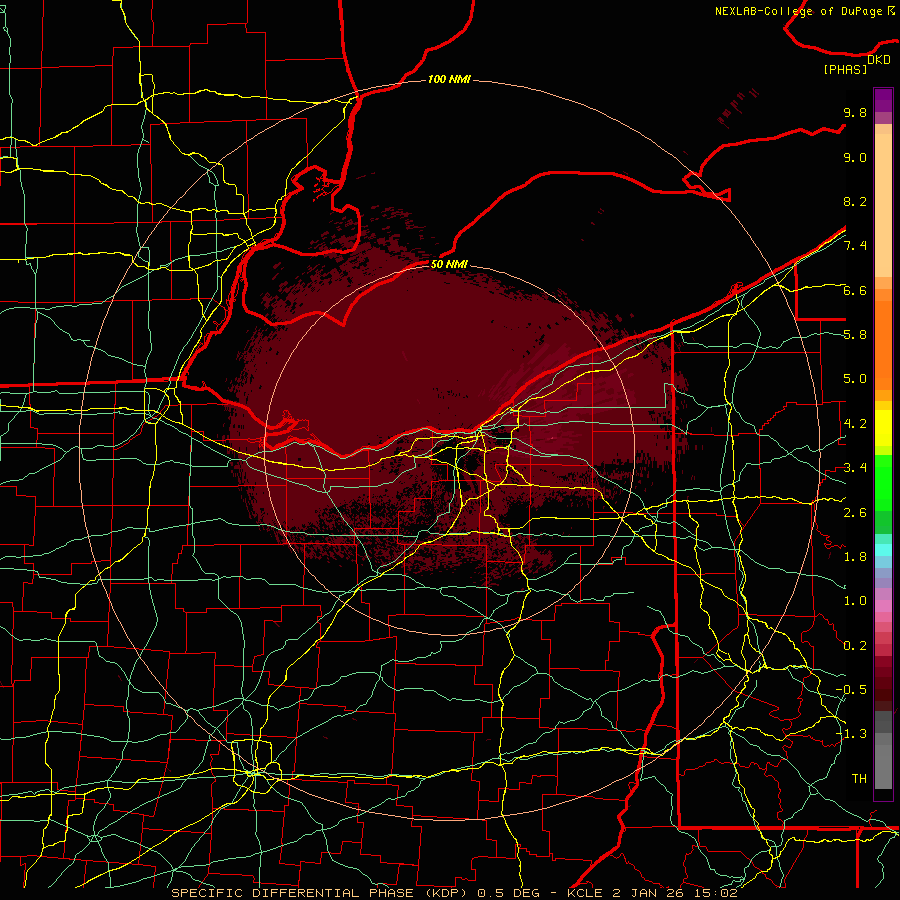Viewport: 900px width, 900px height.
Task: Select the 50 NMI range ring label
Action: [x=449, y=264]
